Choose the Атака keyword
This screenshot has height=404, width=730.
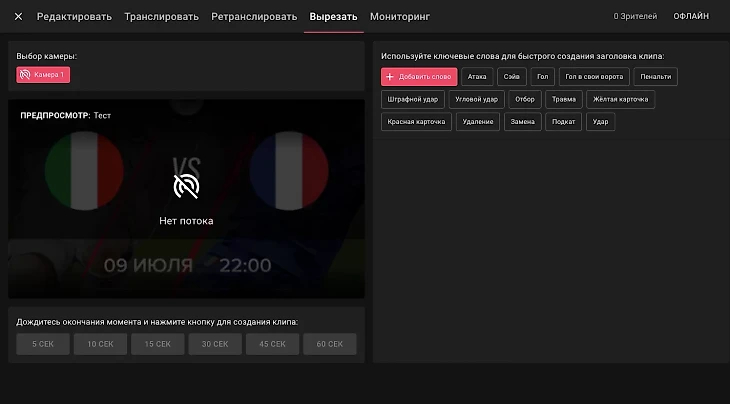click(x=477, y=77)
